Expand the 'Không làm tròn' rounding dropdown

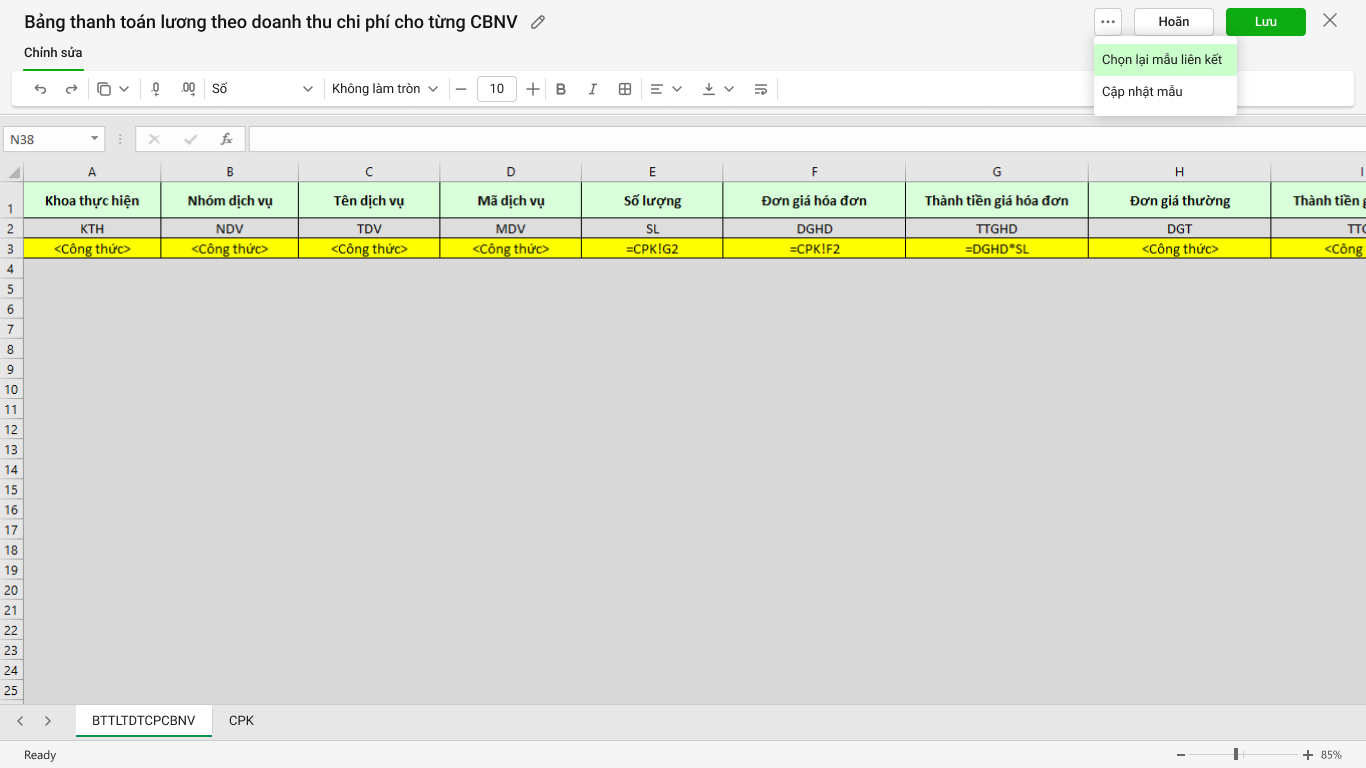click(385, 89)
